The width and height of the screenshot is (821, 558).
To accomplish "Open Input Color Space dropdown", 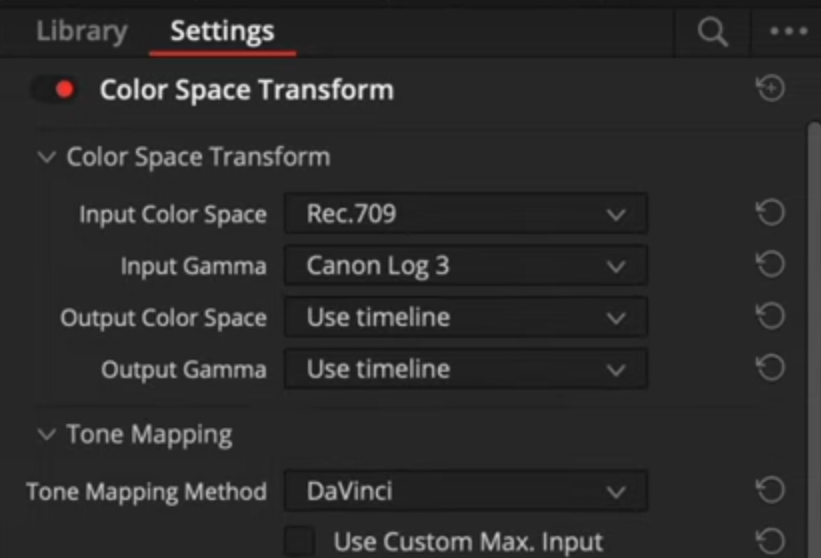I will (x=465, y=214).
